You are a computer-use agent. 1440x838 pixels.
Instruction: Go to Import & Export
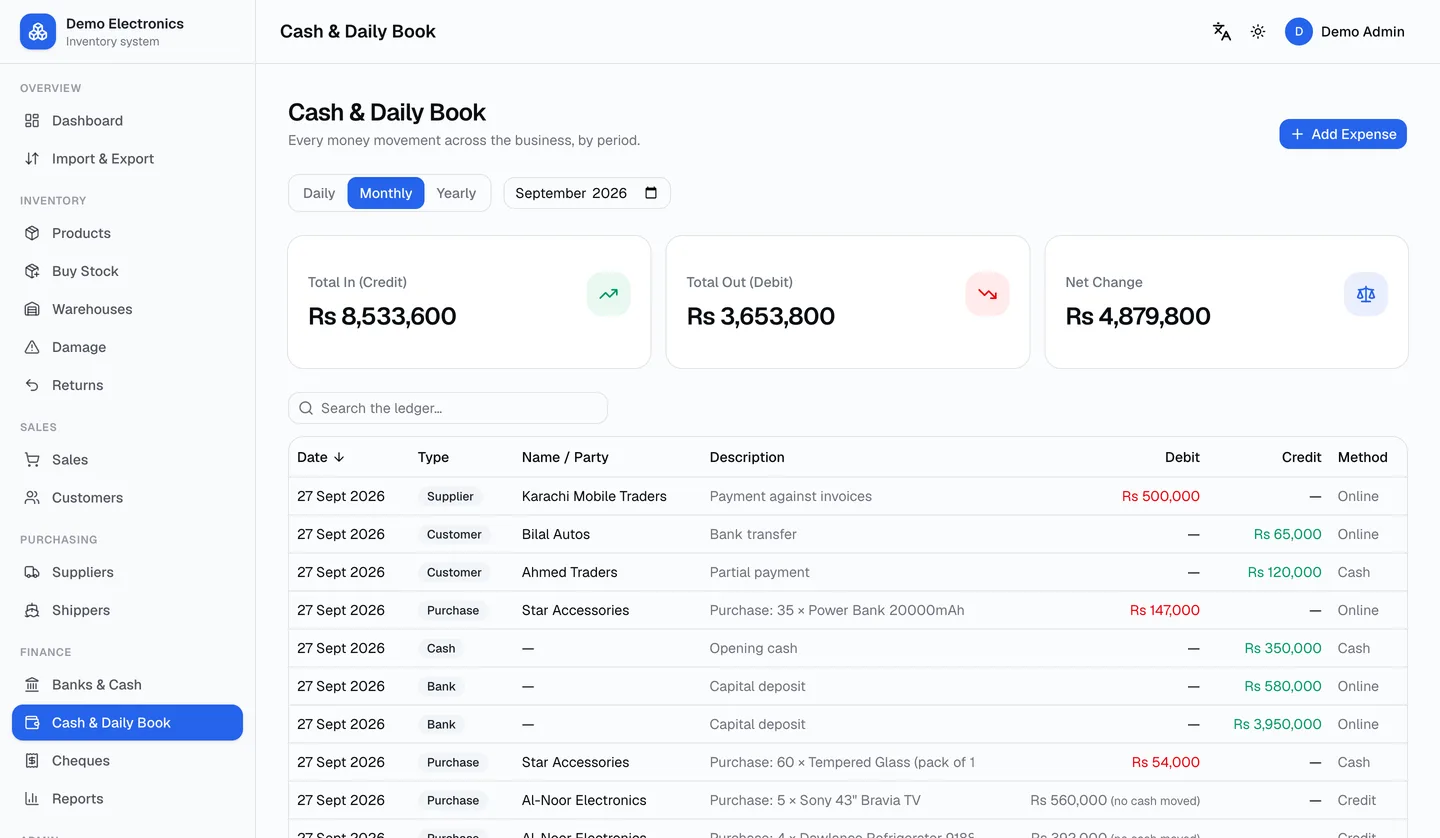pyautogui.click(x=127, y=159)
